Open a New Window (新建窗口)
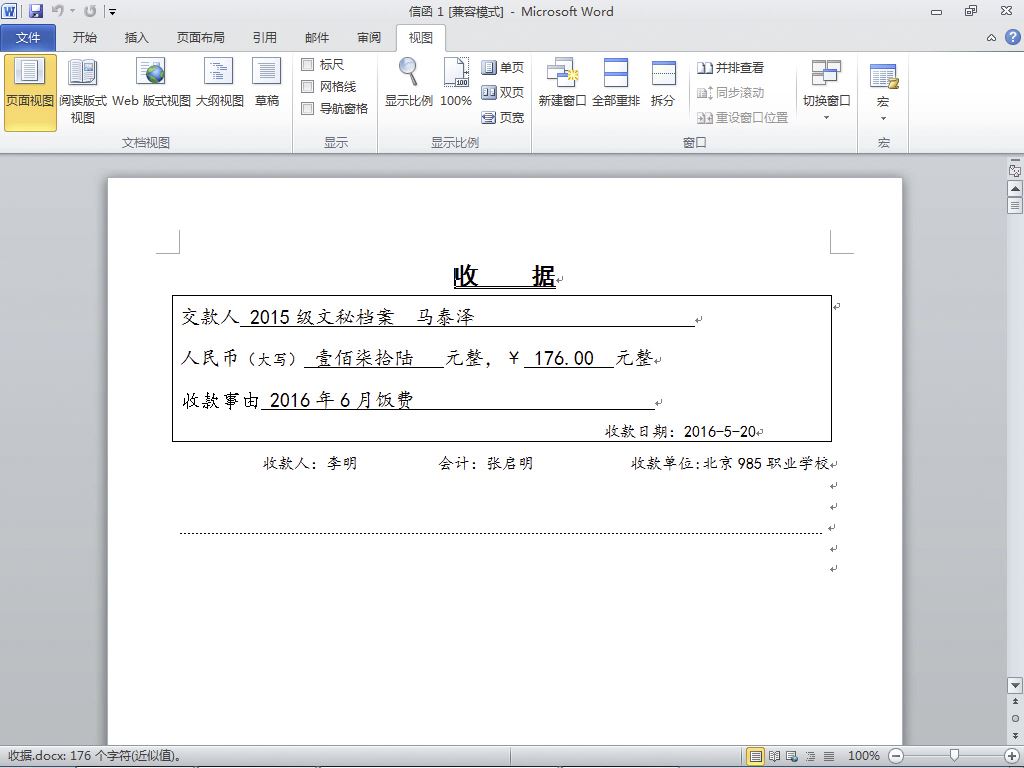 (562, 84)
